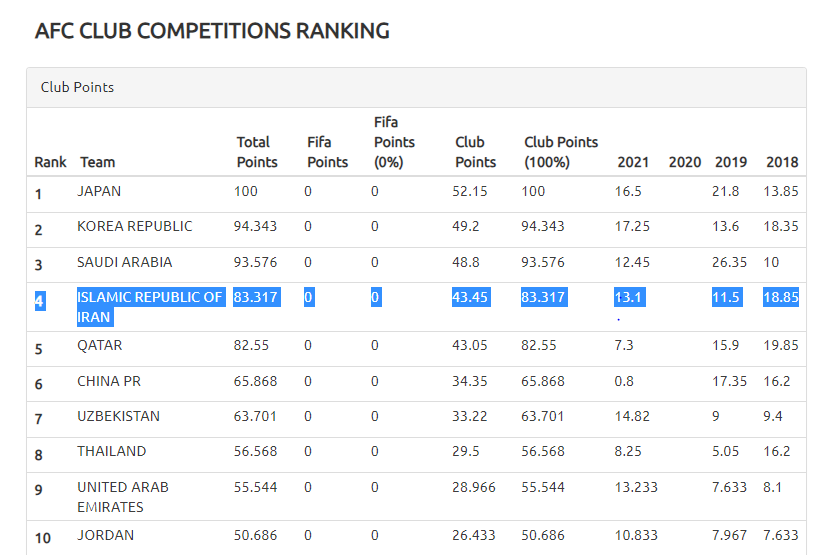829x555 pixels.
Task: Click the AFC Club Competitions Ranking heading
Action: pos(212,31)
